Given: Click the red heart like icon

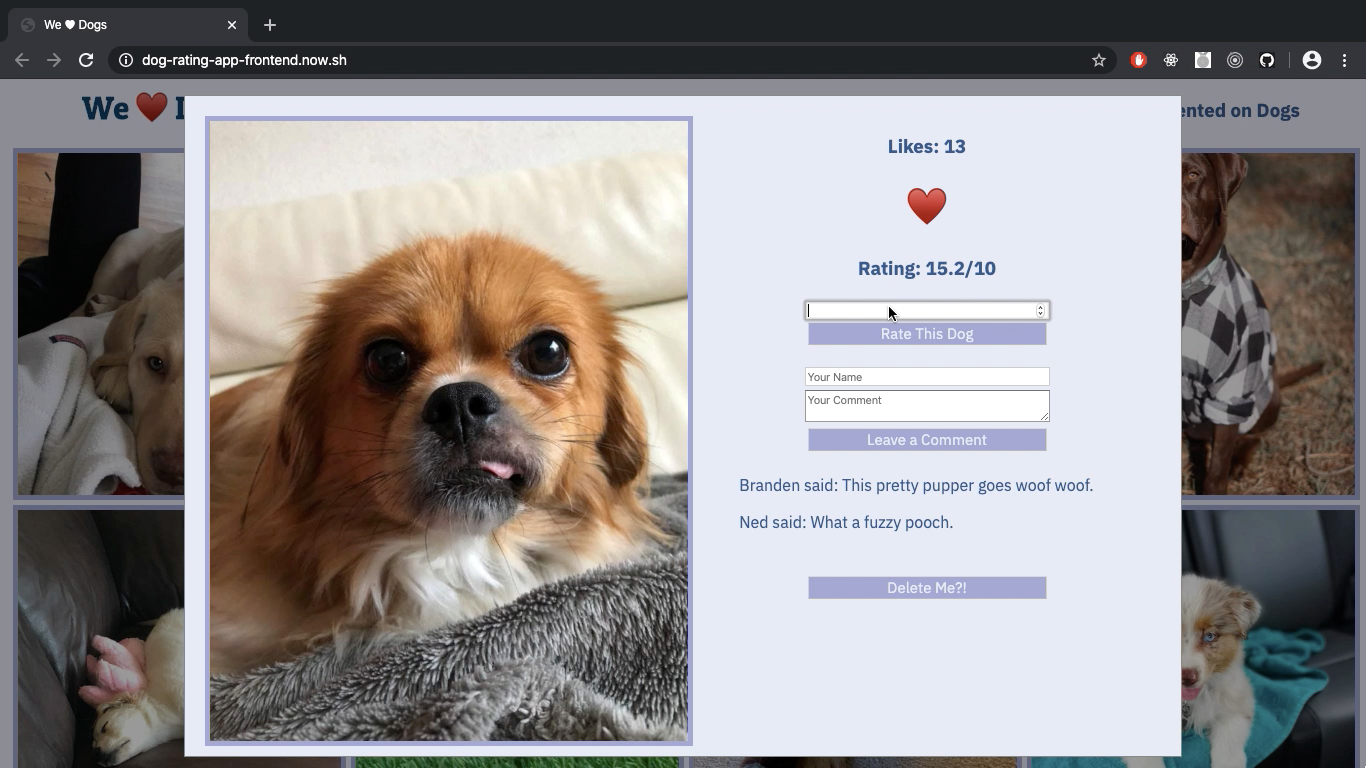Looking at the screenshot, I should tap(926, 206).
